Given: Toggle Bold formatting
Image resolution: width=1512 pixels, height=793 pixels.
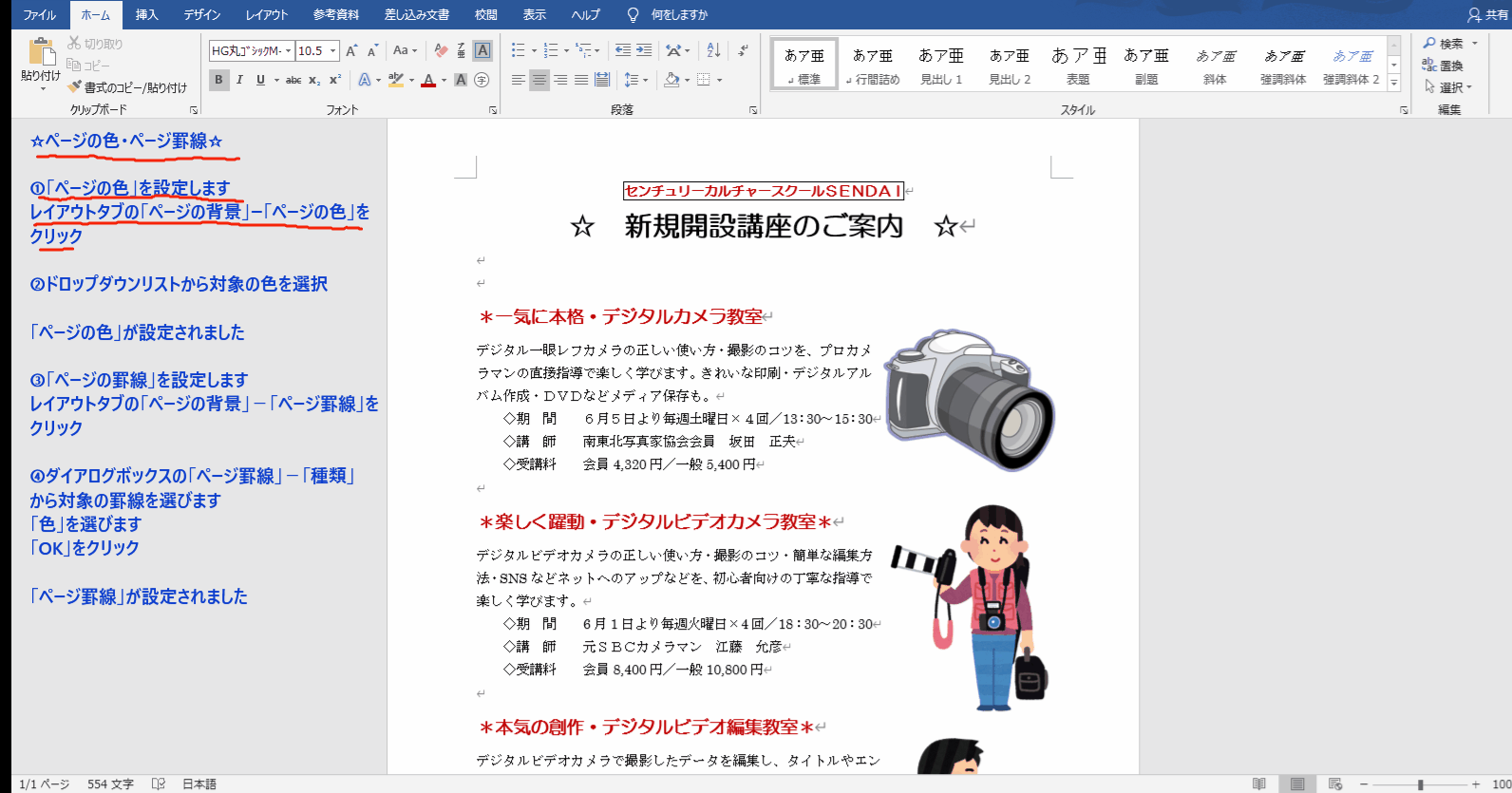Looking at the screenshot, I should click(x=218, y=80).
